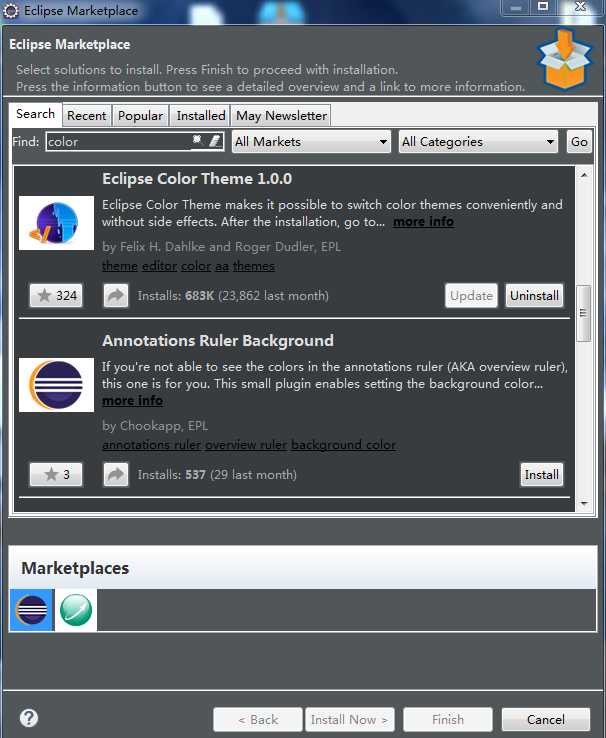Click the Back button
The width and height of the screenshot is (606, 738).
click(x=258, y=720)
